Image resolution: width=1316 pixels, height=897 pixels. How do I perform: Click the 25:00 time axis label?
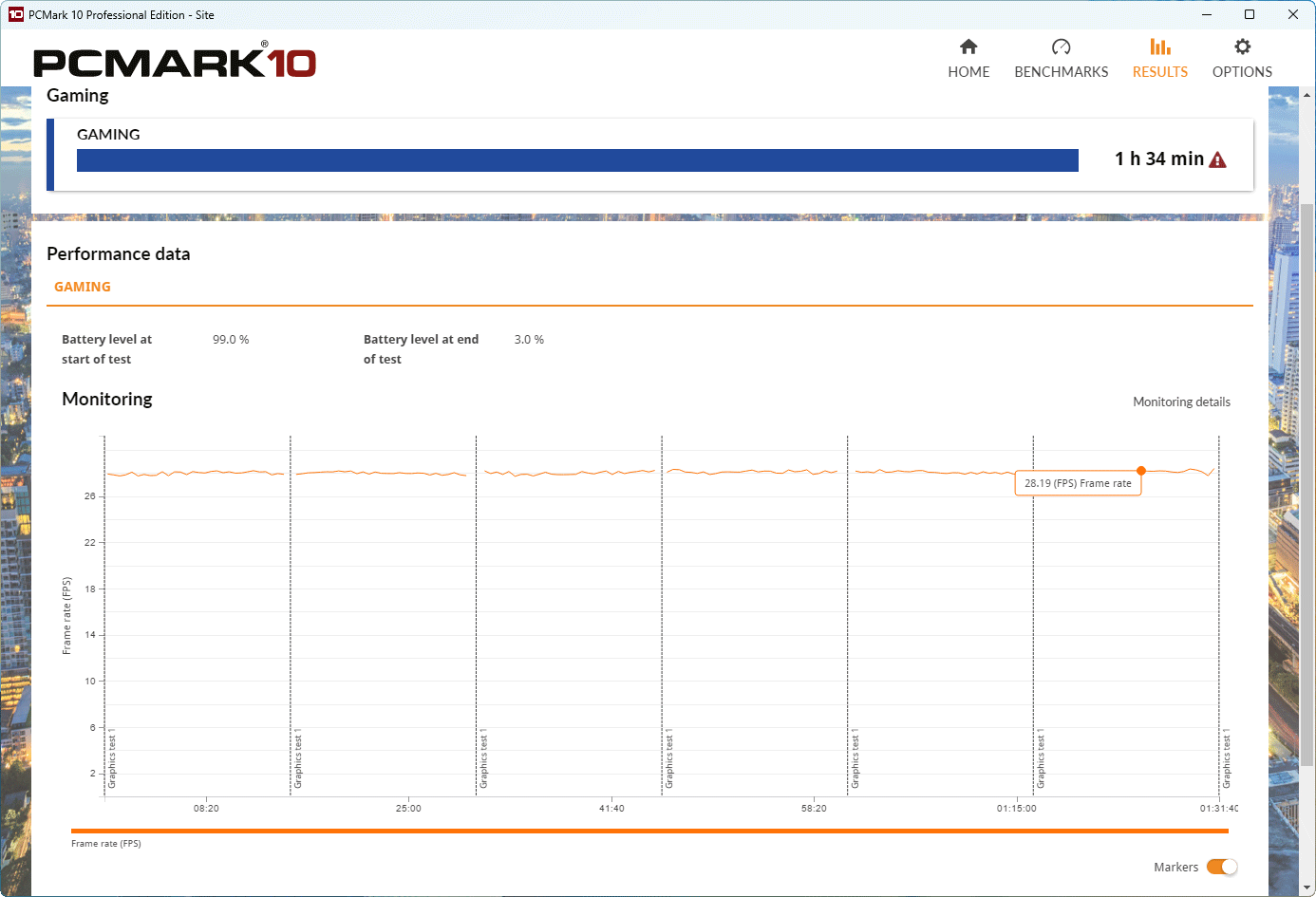[408, 809]
